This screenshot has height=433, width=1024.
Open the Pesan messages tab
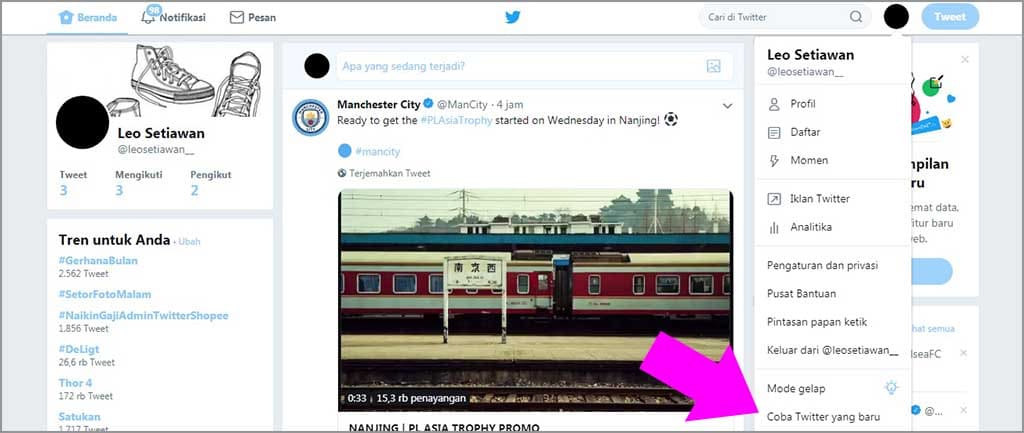point(252,17)
